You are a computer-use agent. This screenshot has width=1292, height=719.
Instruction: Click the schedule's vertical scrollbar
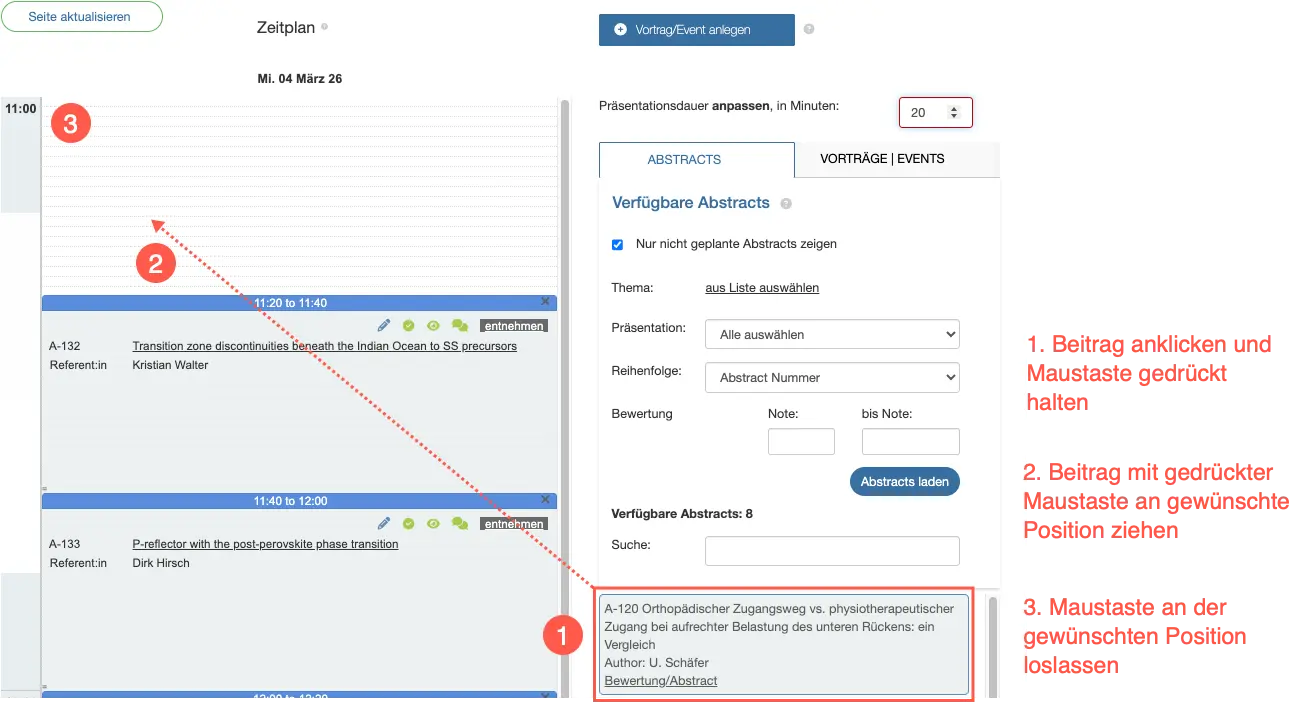tap(565, 400)
